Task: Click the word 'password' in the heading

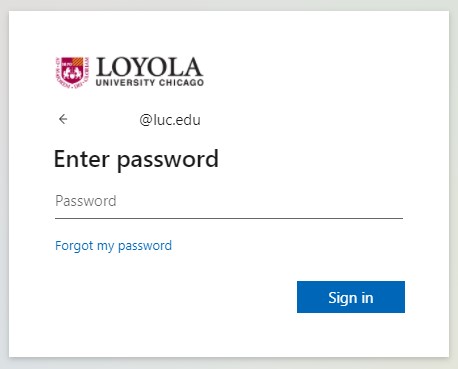Action: click(168, 161)
